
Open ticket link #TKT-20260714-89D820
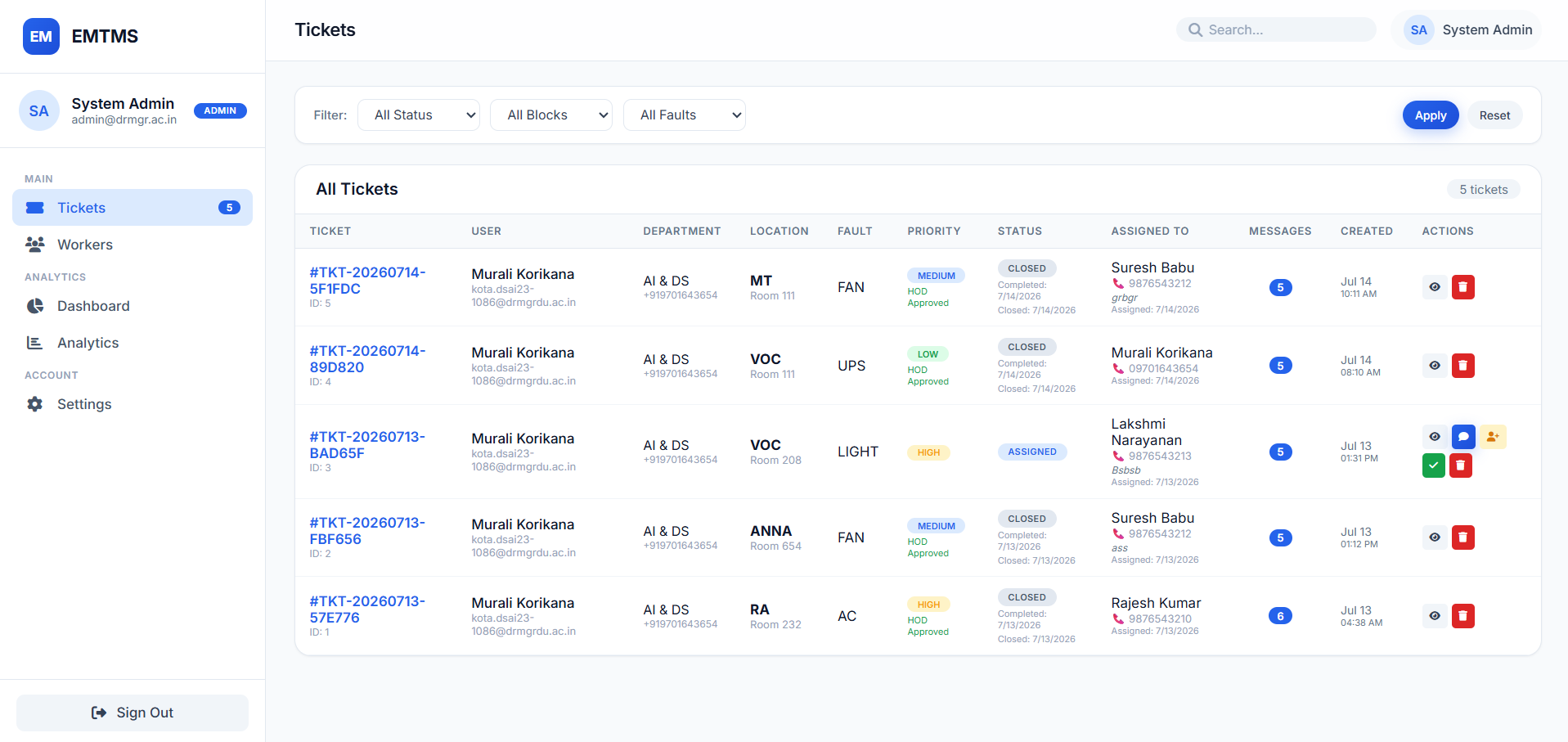(367, 359)
